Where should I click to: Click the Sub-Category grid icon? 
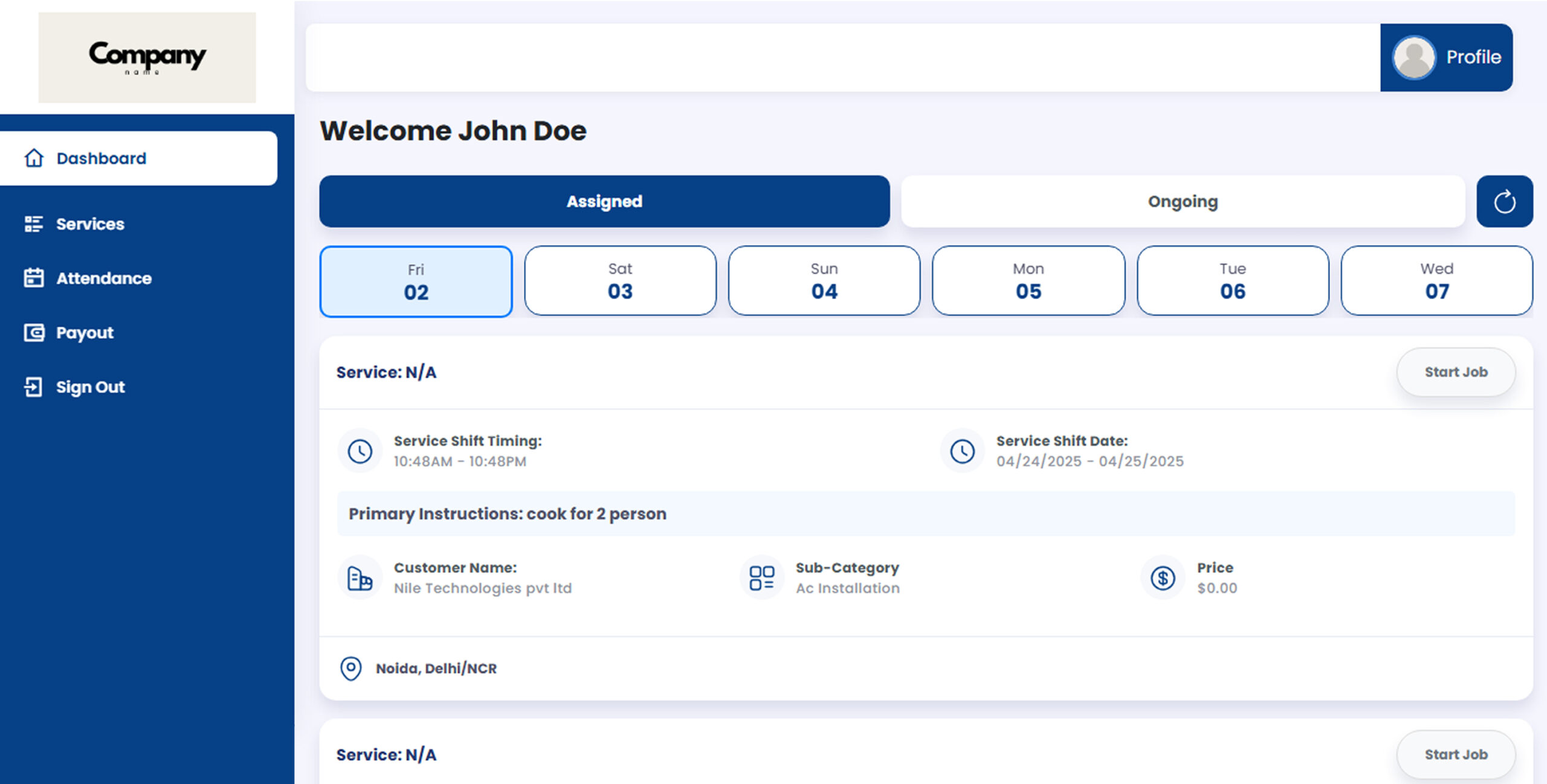761,578
